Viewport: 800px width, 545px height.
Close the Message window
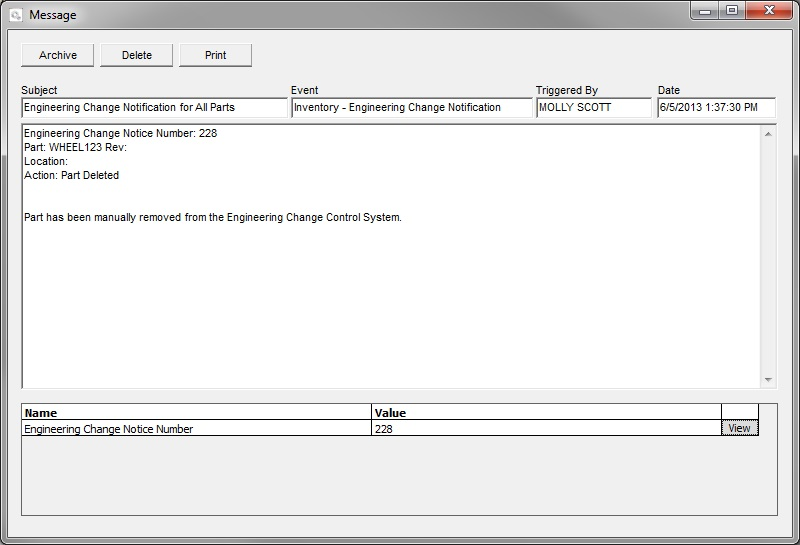(x=769, y=11)
